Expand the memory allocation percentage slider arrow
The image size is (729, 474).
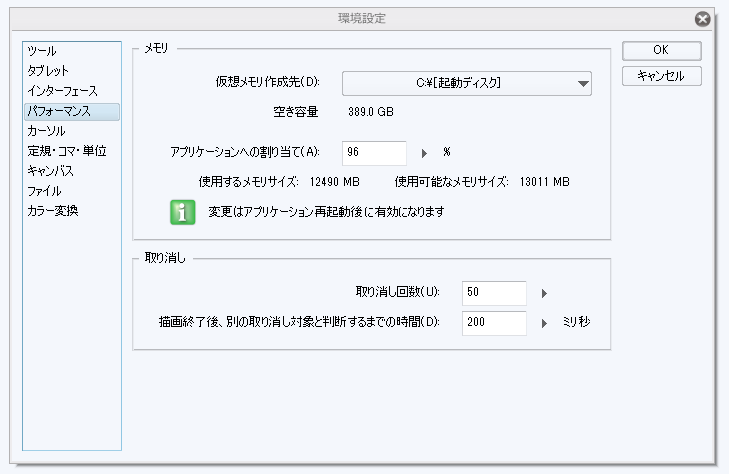click(425, 153)
